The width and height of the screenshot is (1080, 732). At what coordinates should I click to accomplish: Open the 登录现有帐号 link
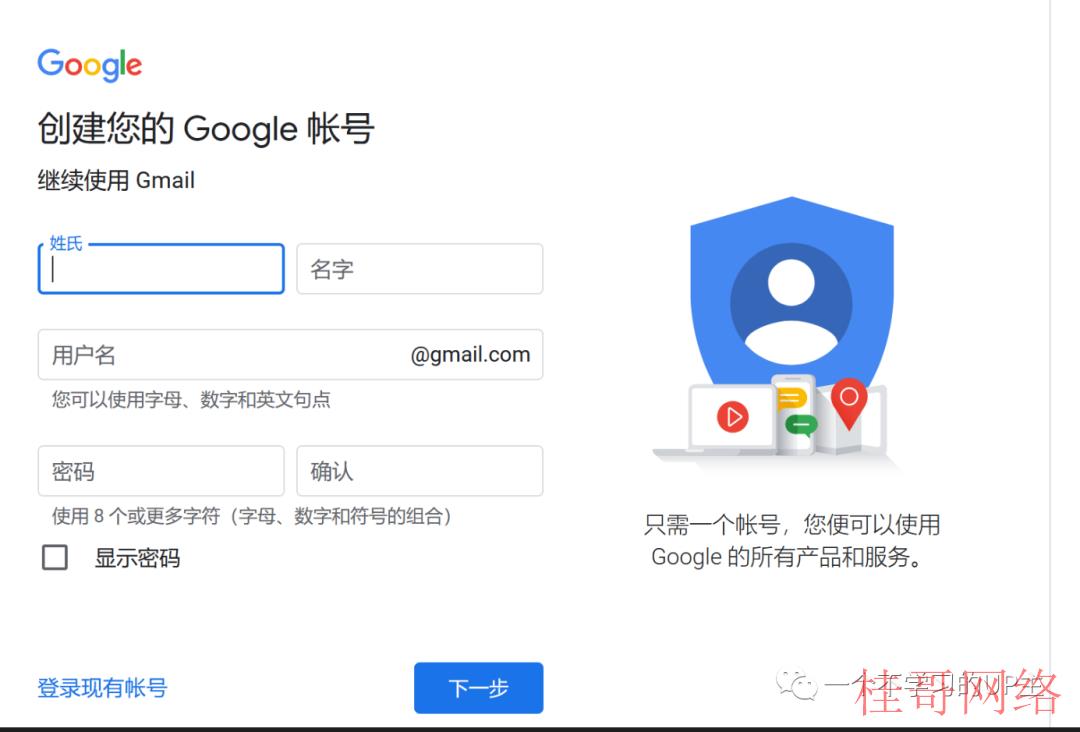(102, 687)
